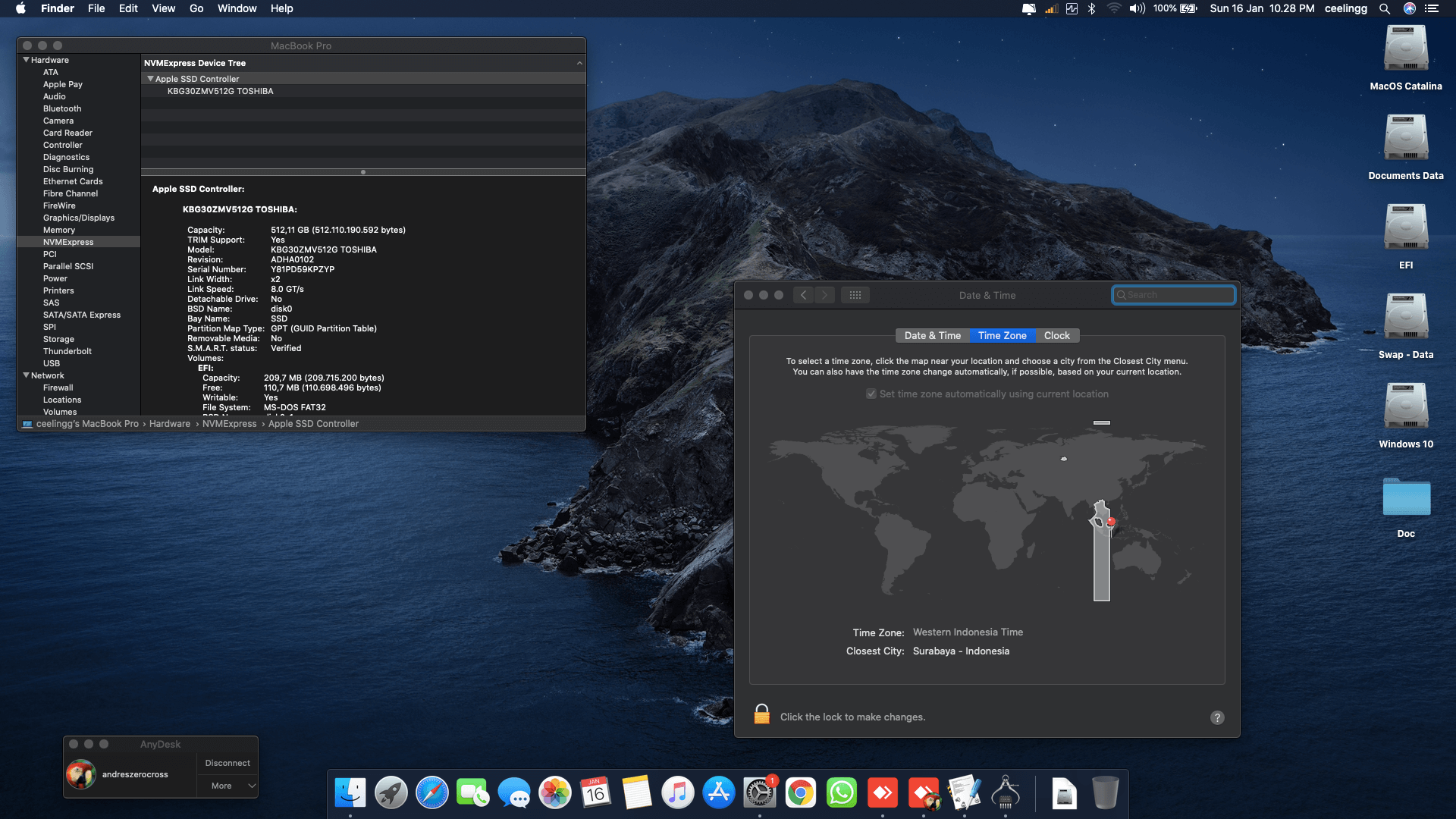
Task: Open the Windows 10 drive on desktop
Action: coord(1405,407)
